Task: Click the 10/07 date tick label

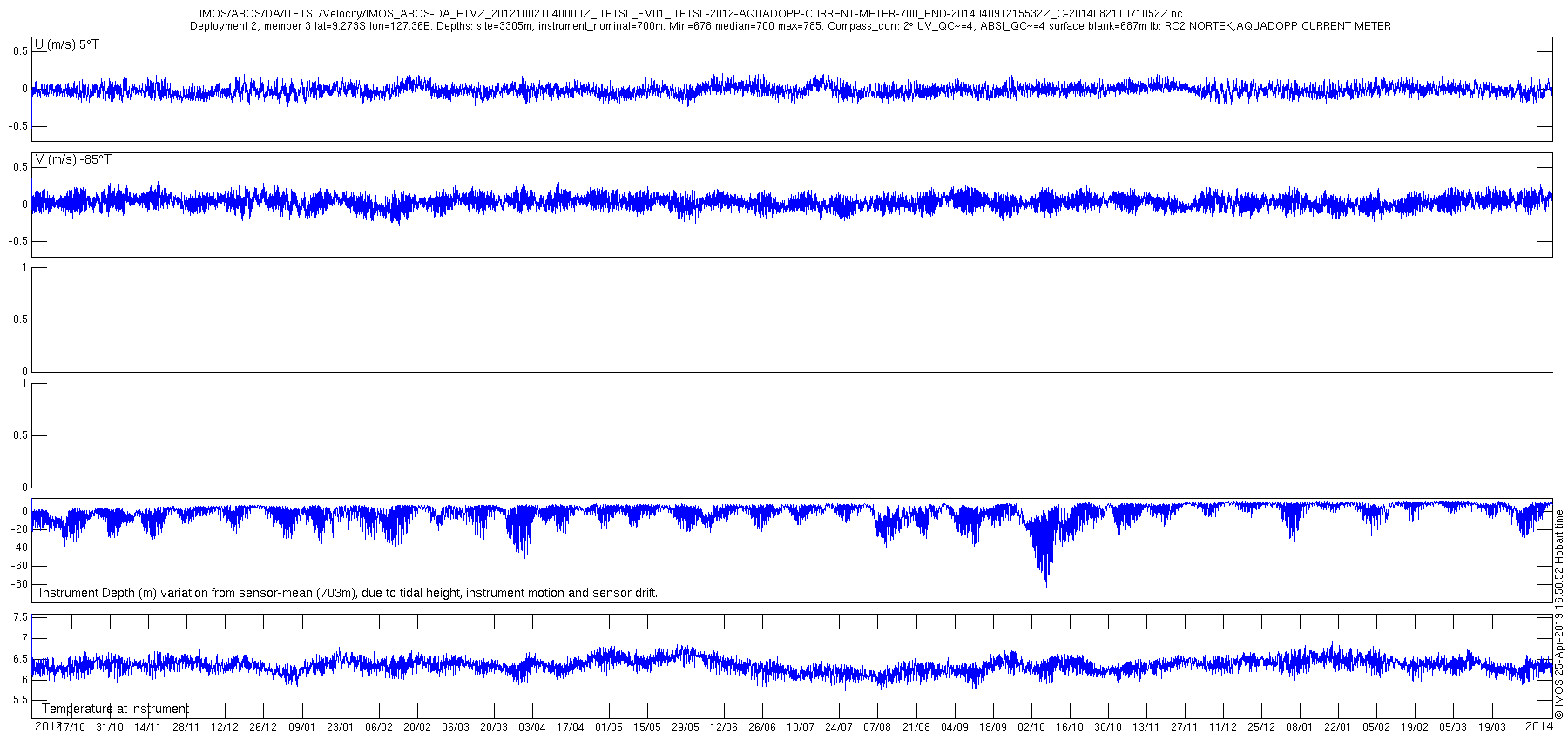Action: coord(800,728)
